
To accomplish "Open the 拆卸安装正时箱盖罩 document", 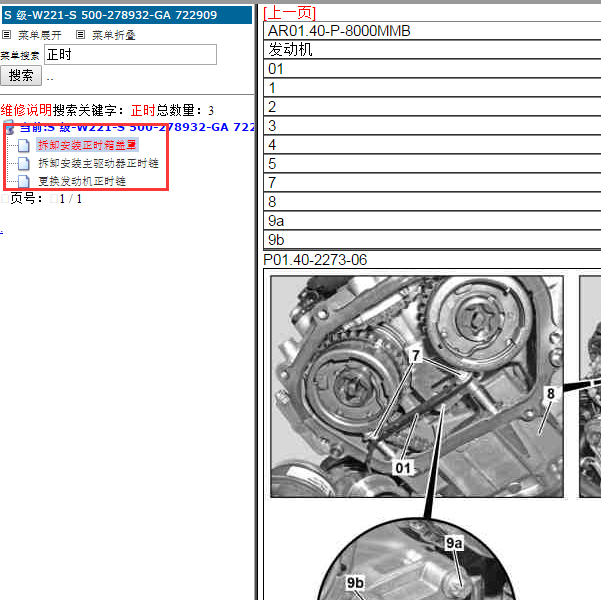I will [87, 145].
